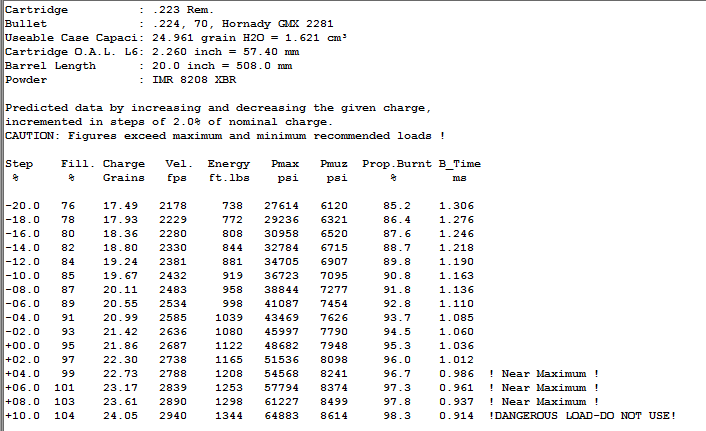Click the Useable Case Capacity value
706x431 pixels.
[x=250, y=37]
